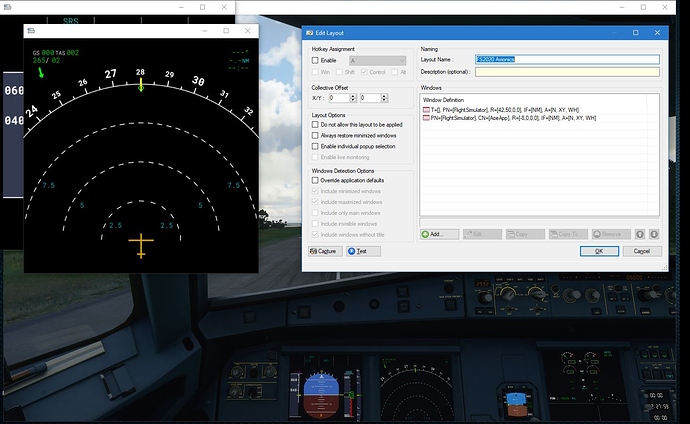Click the yellow aircraft symbol on navigation display
Image resolution: width=690 pixels, height=424 pixels.
click(141, 246)
